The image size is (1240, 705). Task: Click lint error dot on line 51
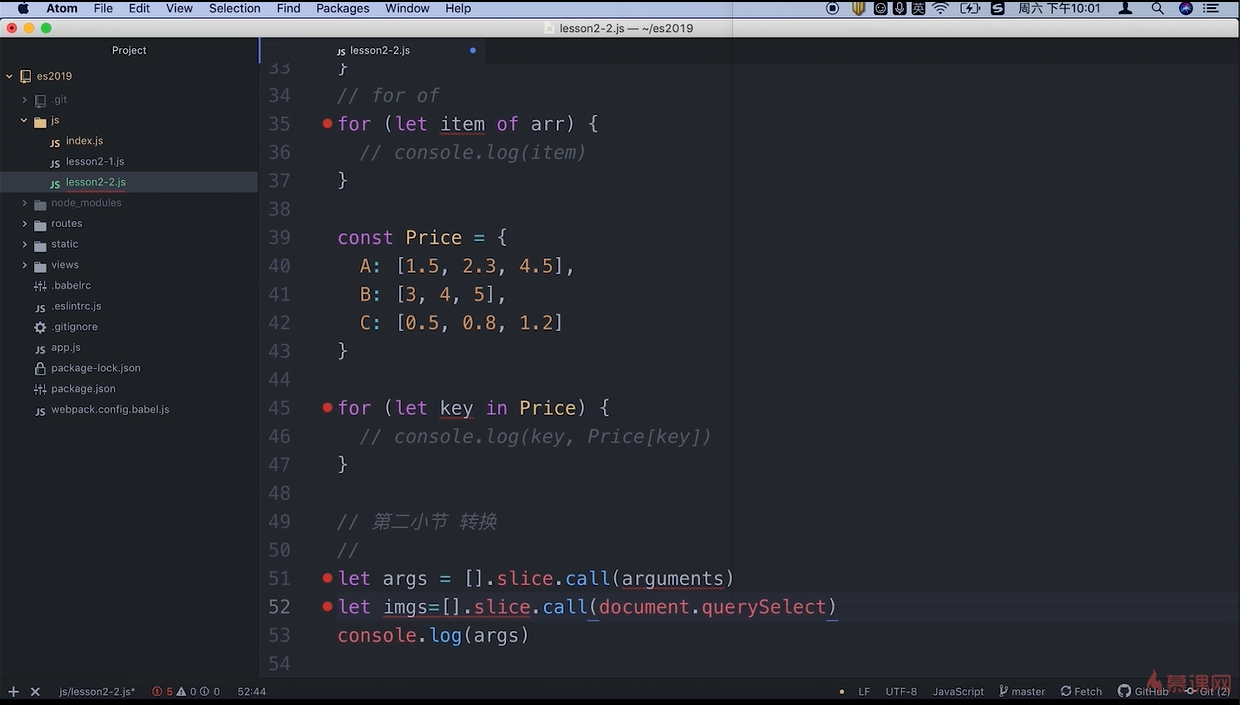click(327, 578)
